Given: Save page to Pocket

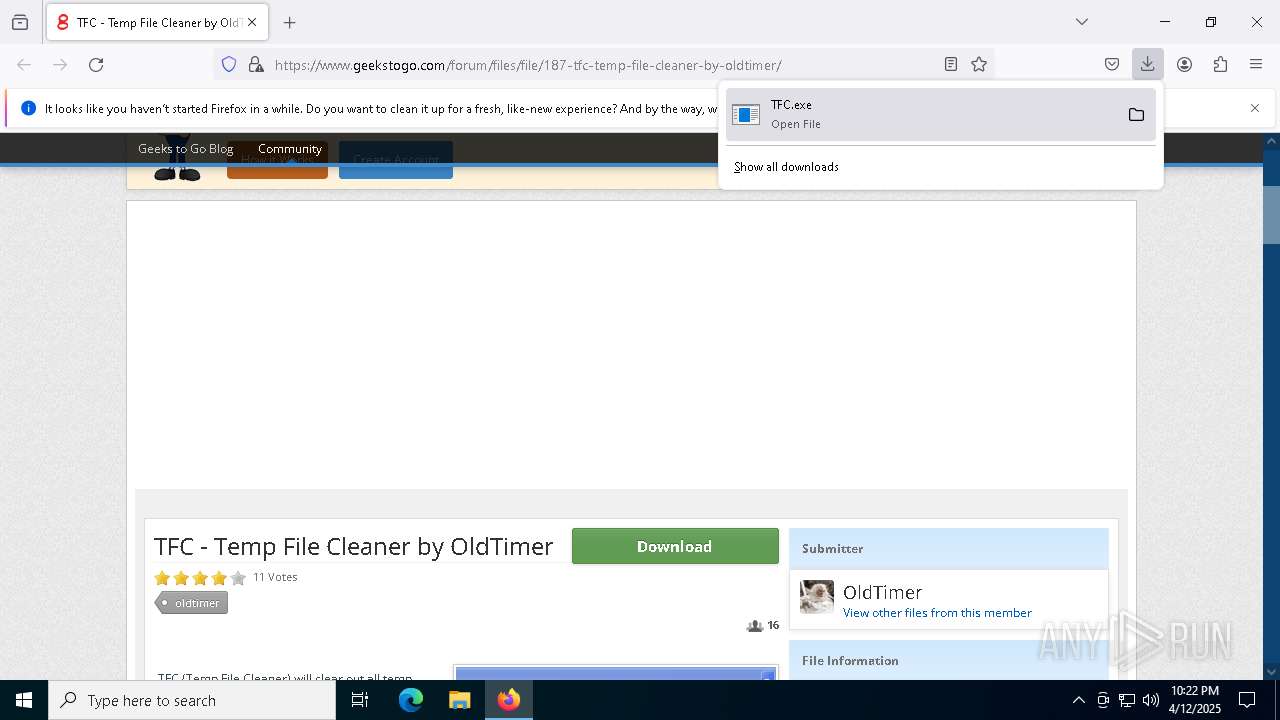Looking at the screenshot, I should pyautogui.click(x=1112, y=65).
